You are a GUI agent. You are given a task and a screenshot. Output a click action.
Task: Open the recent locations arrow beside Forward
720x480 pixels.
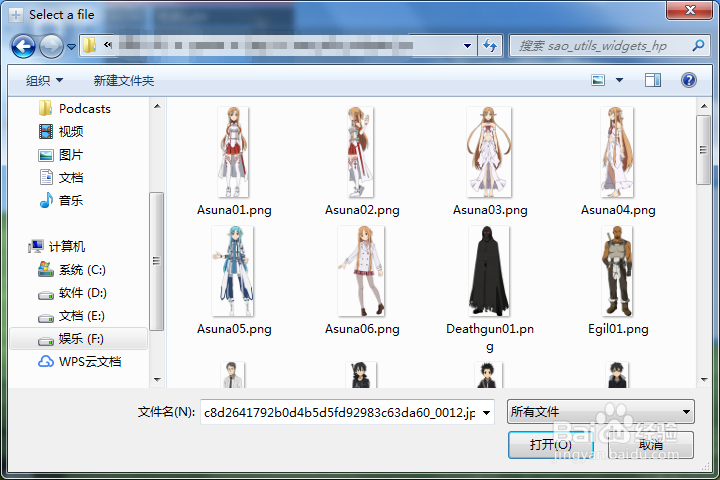(72, 46)
